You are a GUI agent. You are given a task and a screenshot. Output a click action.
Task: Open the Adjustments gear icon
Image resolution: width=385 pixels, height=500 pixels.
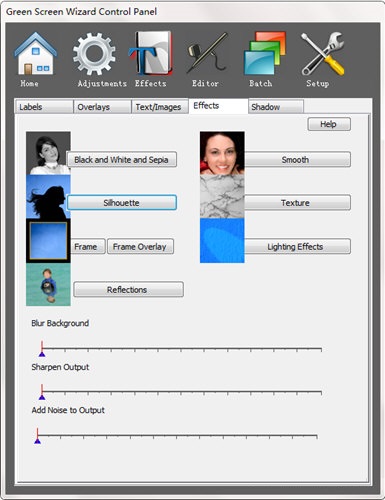click(94, 53)
